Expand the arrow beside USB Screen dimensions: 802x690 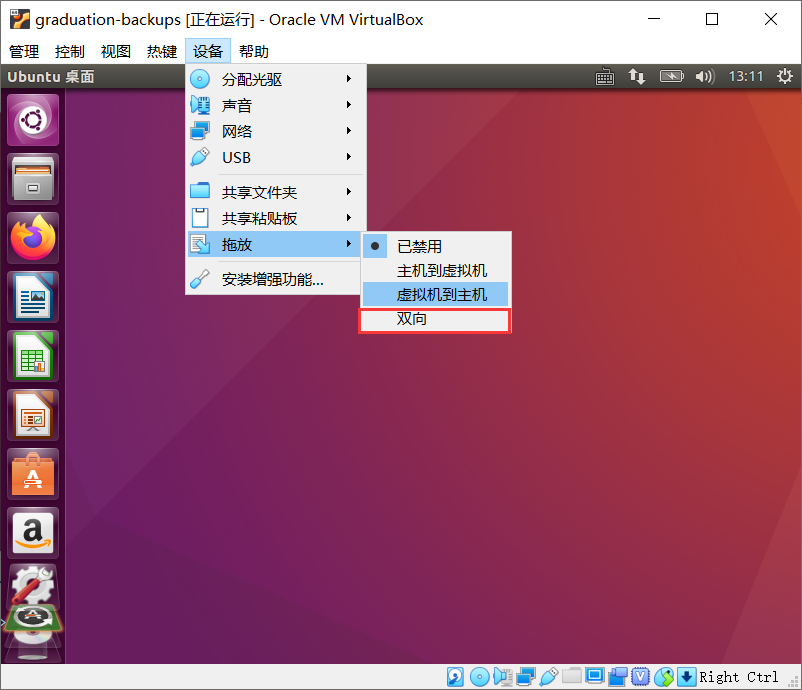click(x=349, y=157)
